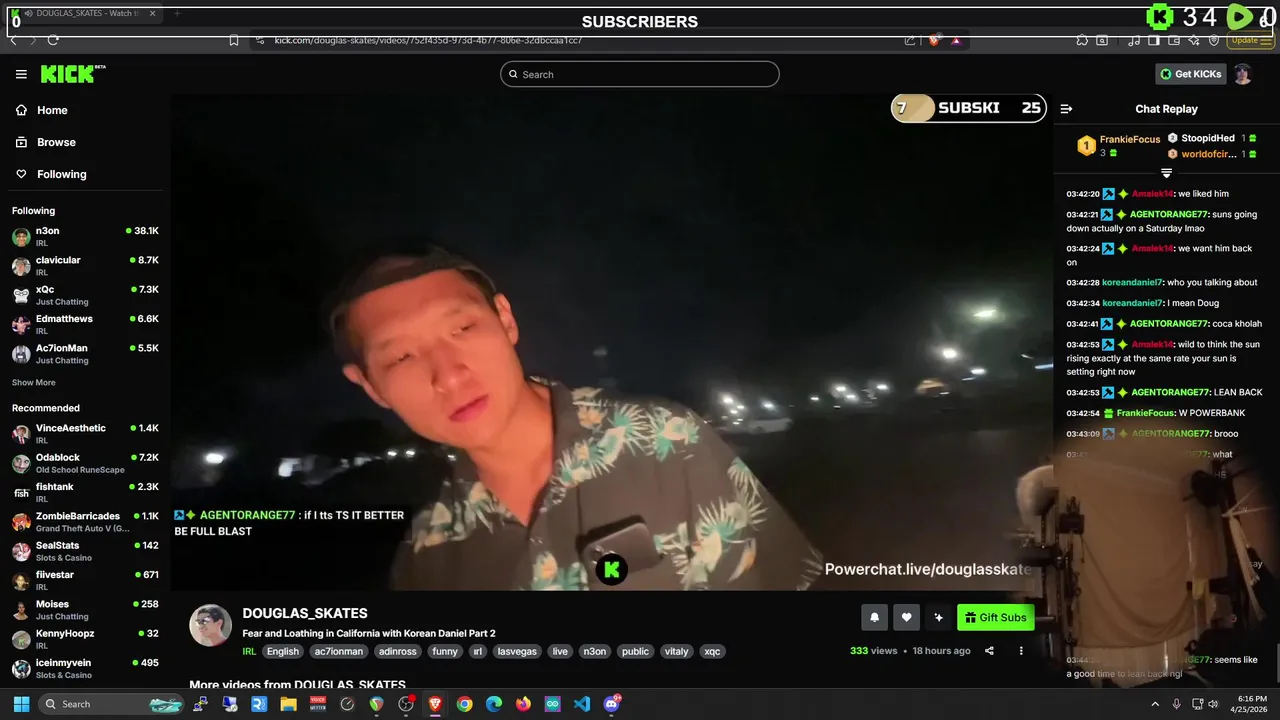1280x720 pixels.
Task: Click the Get KICKs button
Action: click(1190, 74)
